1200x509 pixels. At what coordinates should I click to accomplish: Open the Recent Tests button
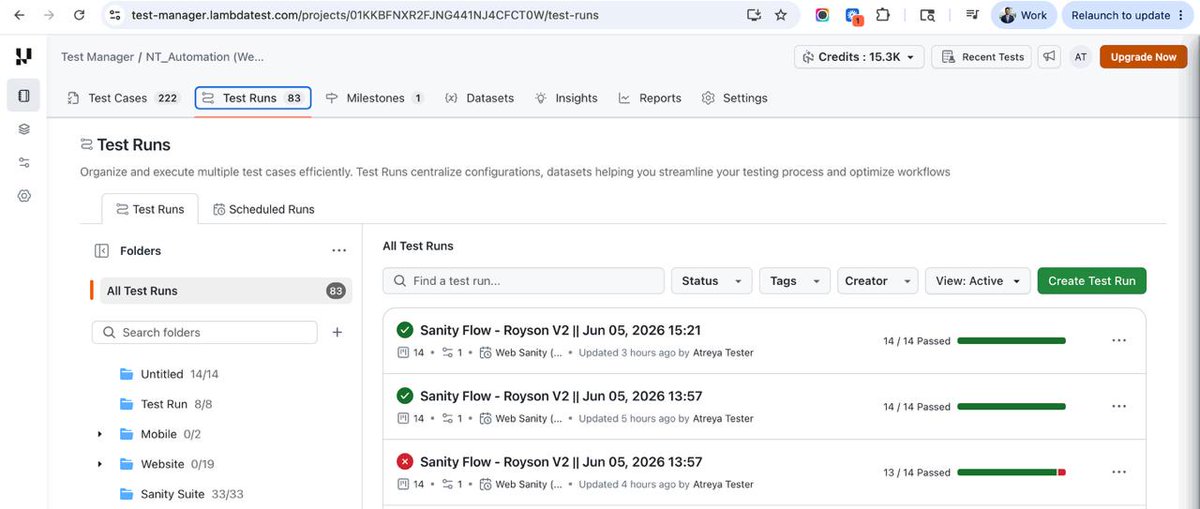pos(981,57)
